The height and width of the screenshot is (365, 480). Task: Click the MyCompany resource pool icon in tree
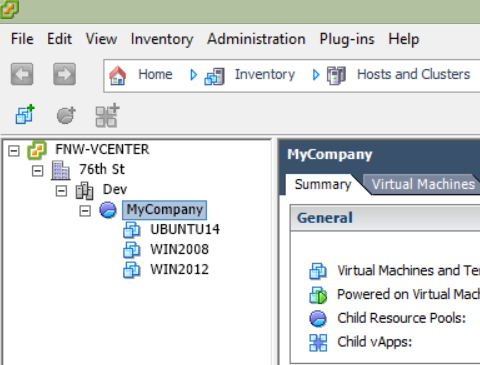point(108,210)
